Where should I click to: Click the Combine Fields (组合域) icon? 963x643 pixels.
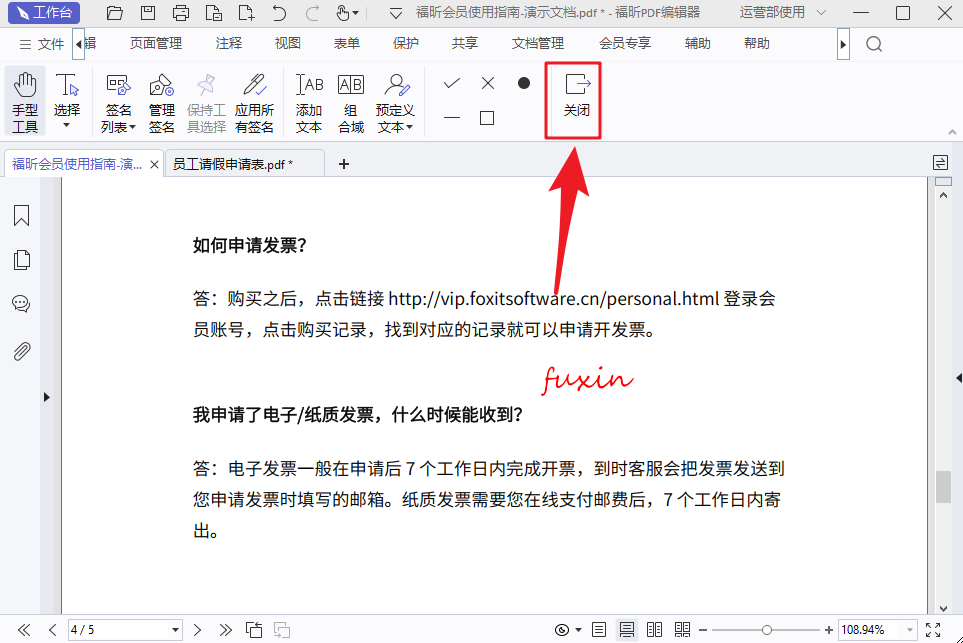click(351, 102)
